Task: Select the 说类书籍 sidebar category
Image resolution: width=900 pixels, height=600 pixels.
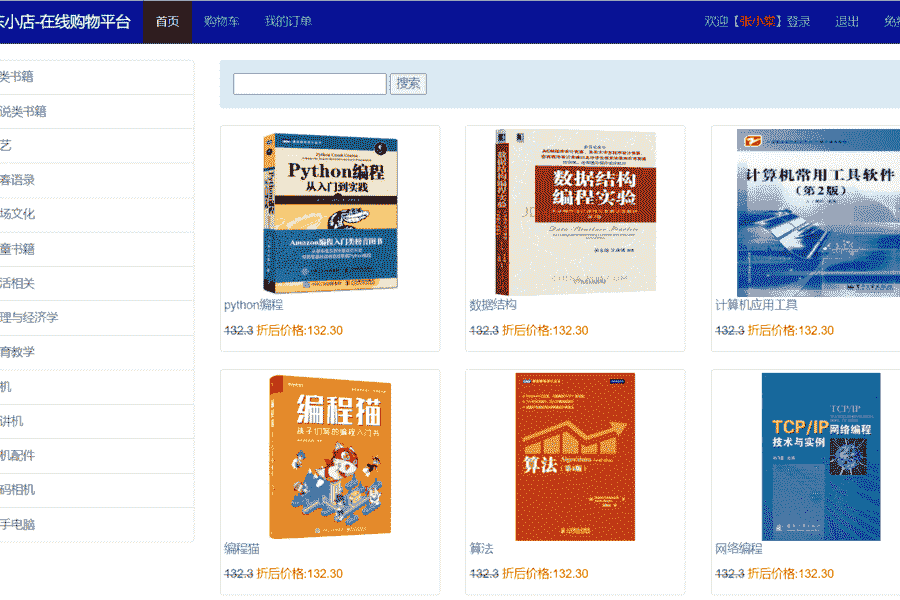Action: coord(96,111)
